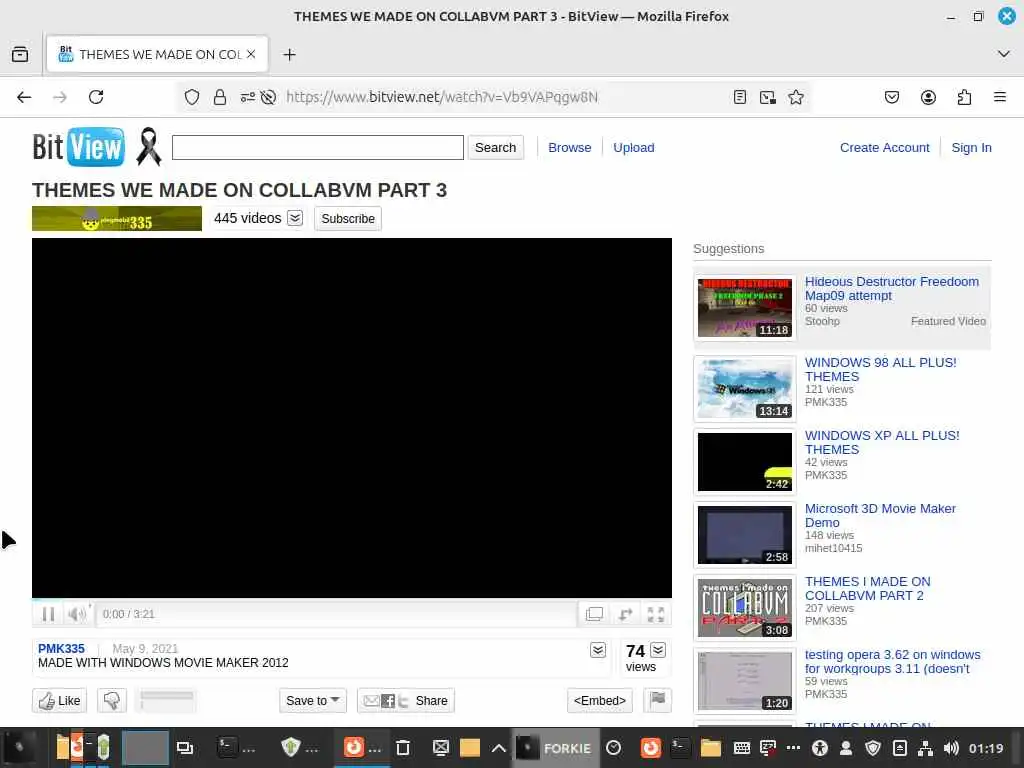Expand the video description arrow
The width and height of the screenshot is (1024, 768).
click(598, 650)
